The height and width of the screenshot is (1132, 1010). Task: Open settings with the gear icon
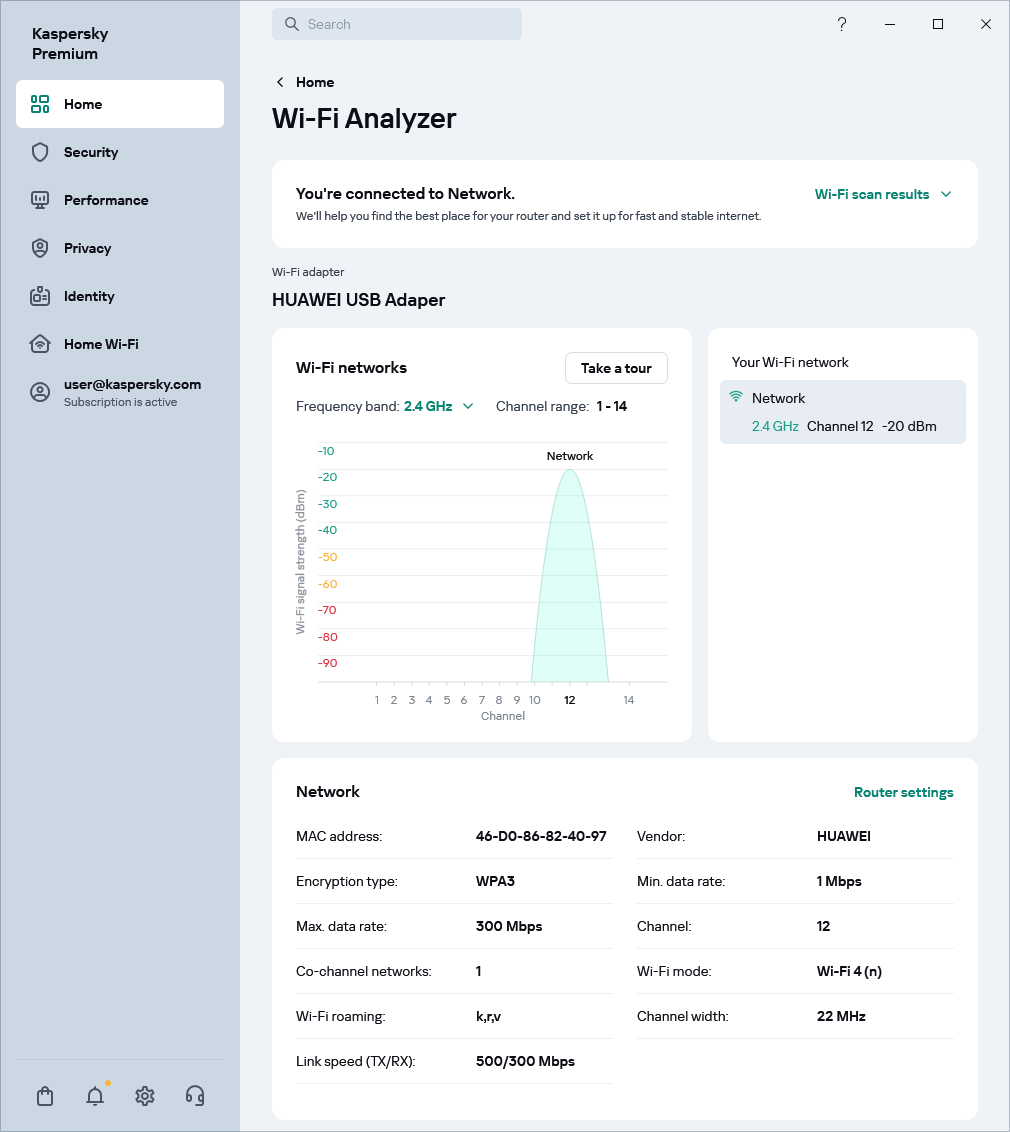(x=144, y=1096)
